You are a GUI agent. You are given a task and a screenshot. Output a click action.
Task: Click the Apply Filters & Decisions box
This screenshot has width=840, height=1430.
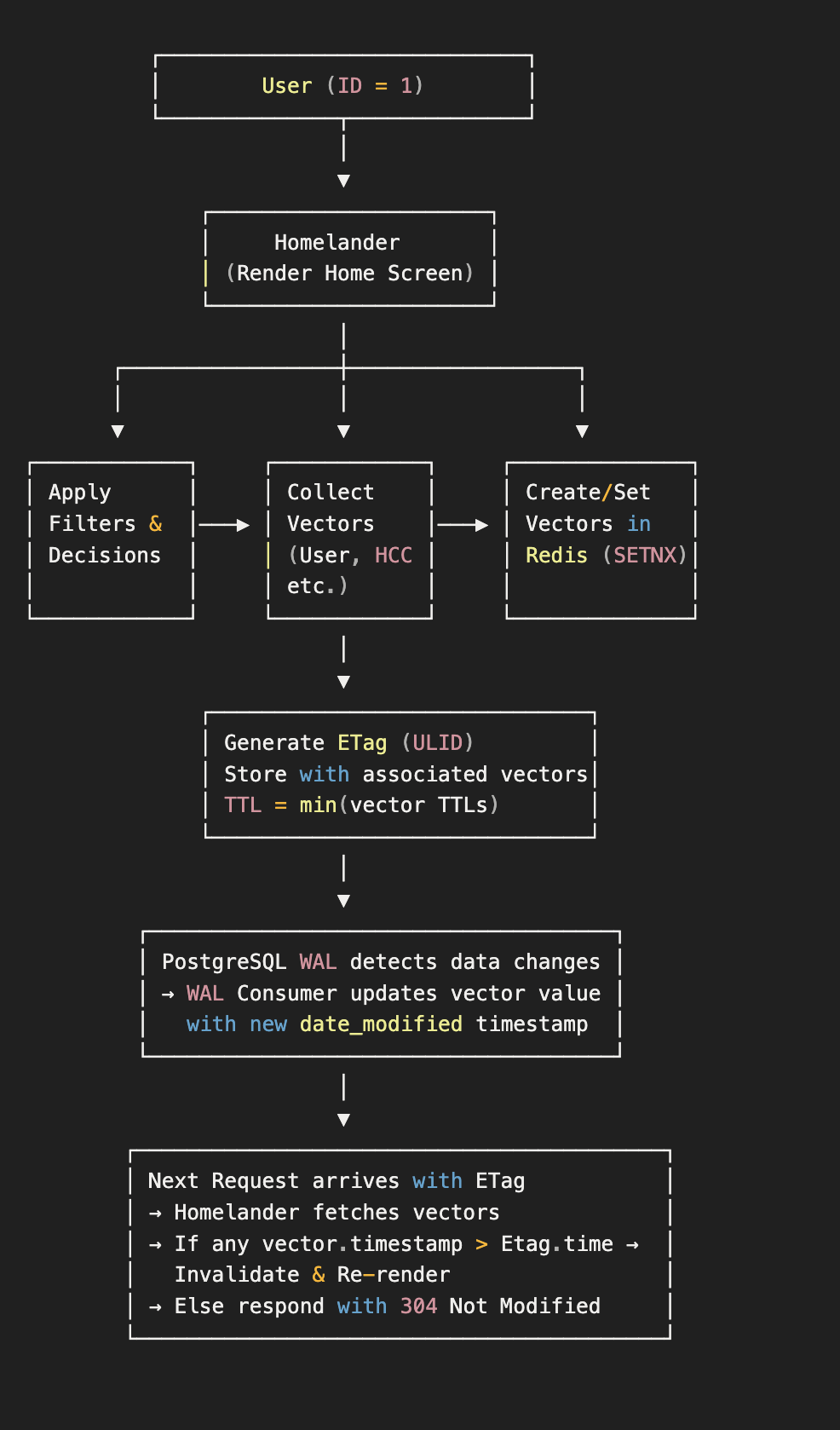[111, 539]
